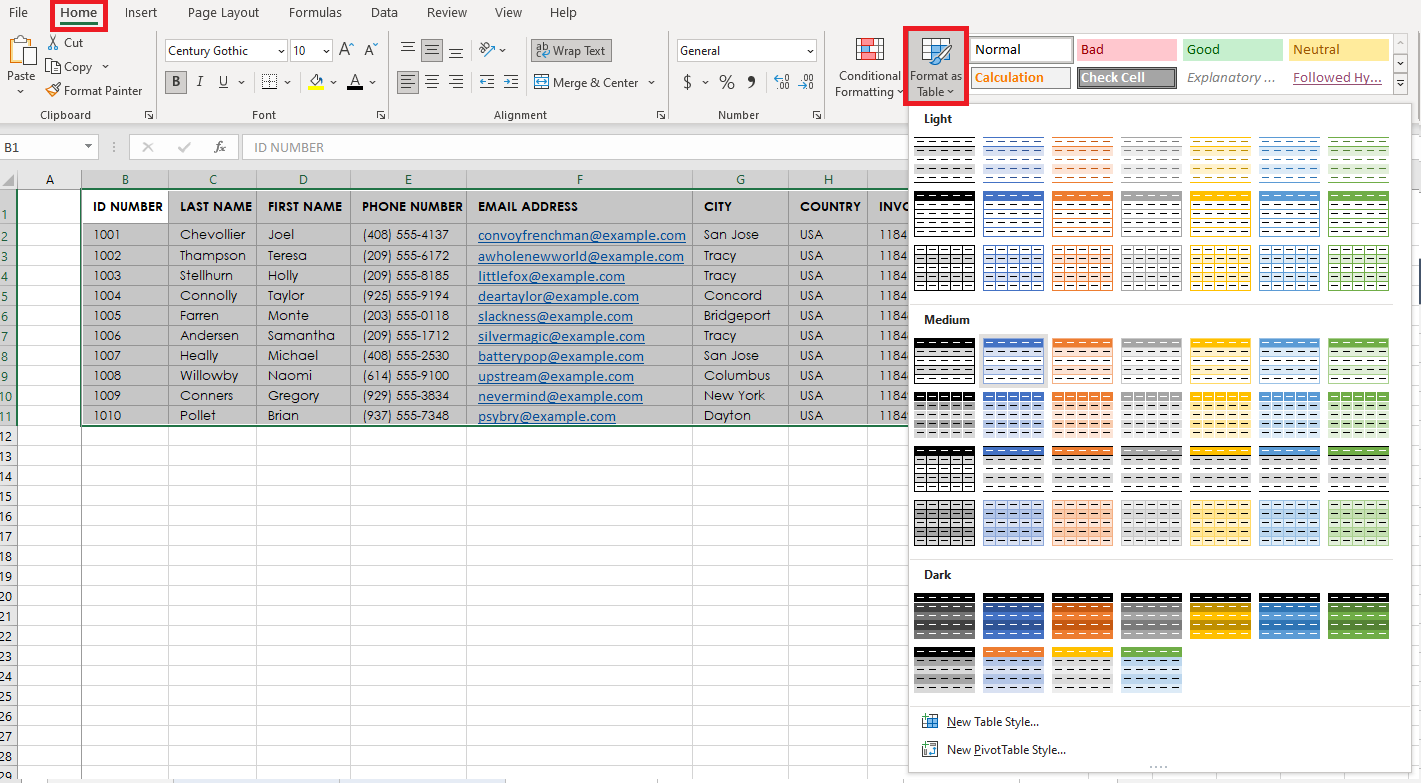Toggle Bold formatting
1421x783 pixels.
click(177, 83)
